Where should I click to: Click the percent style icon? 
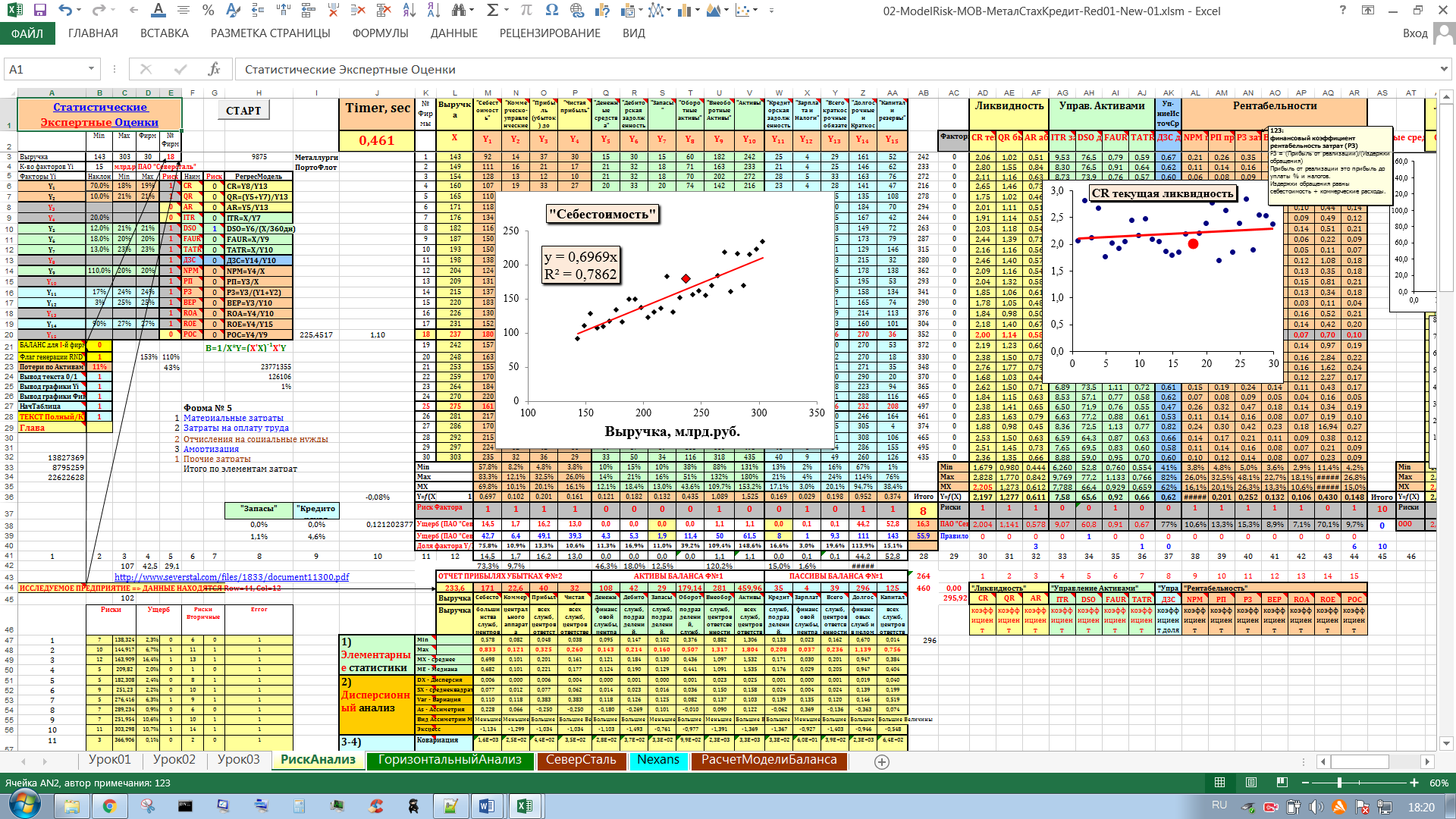[x=208, y=11]
